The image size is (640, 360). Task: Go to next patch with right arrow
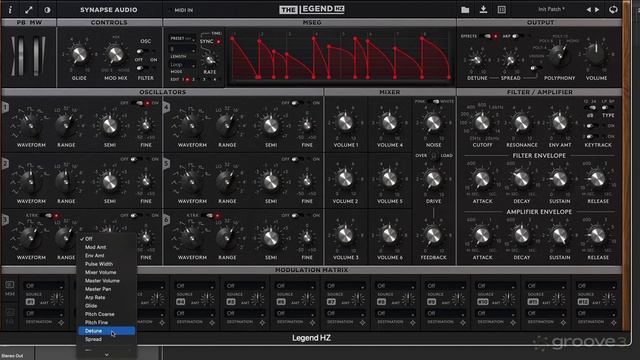pyautogui.click(x=597, y=9)
